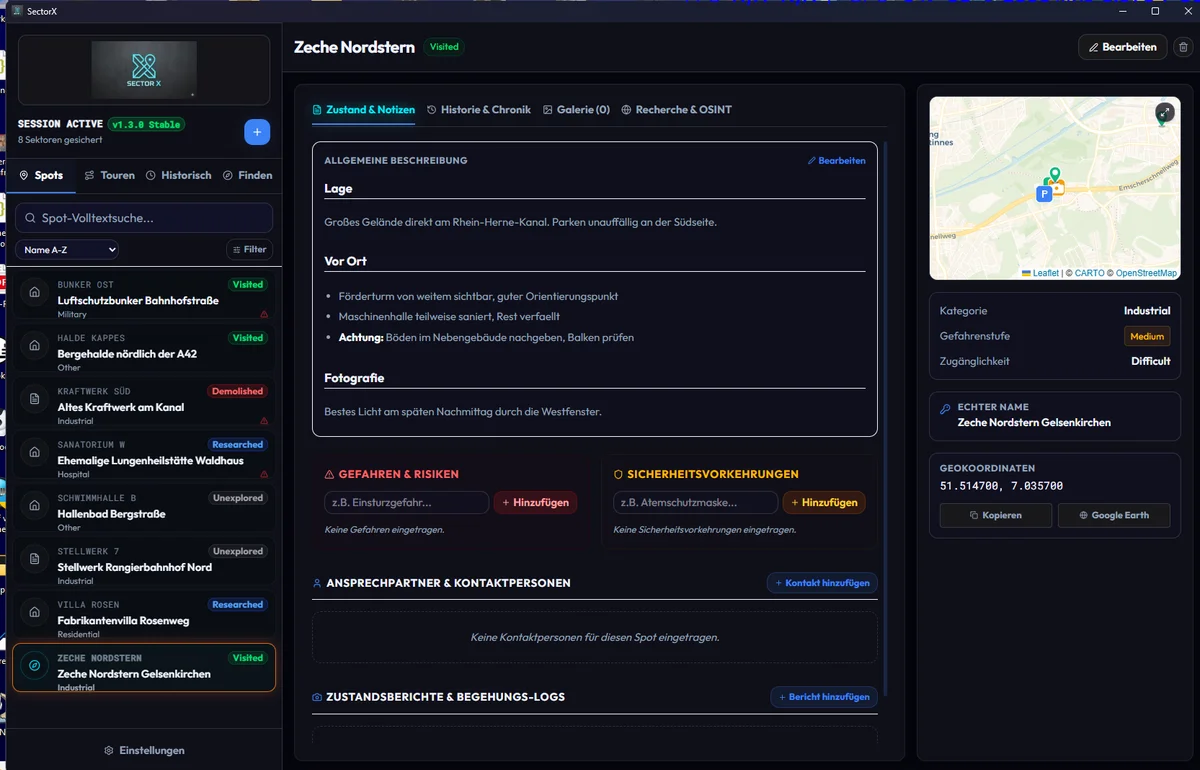Viewport: 1200px width, 770px height.
Task: Click the house icon next to Hallenbad Bergstraße
Action: pos(35,505)
